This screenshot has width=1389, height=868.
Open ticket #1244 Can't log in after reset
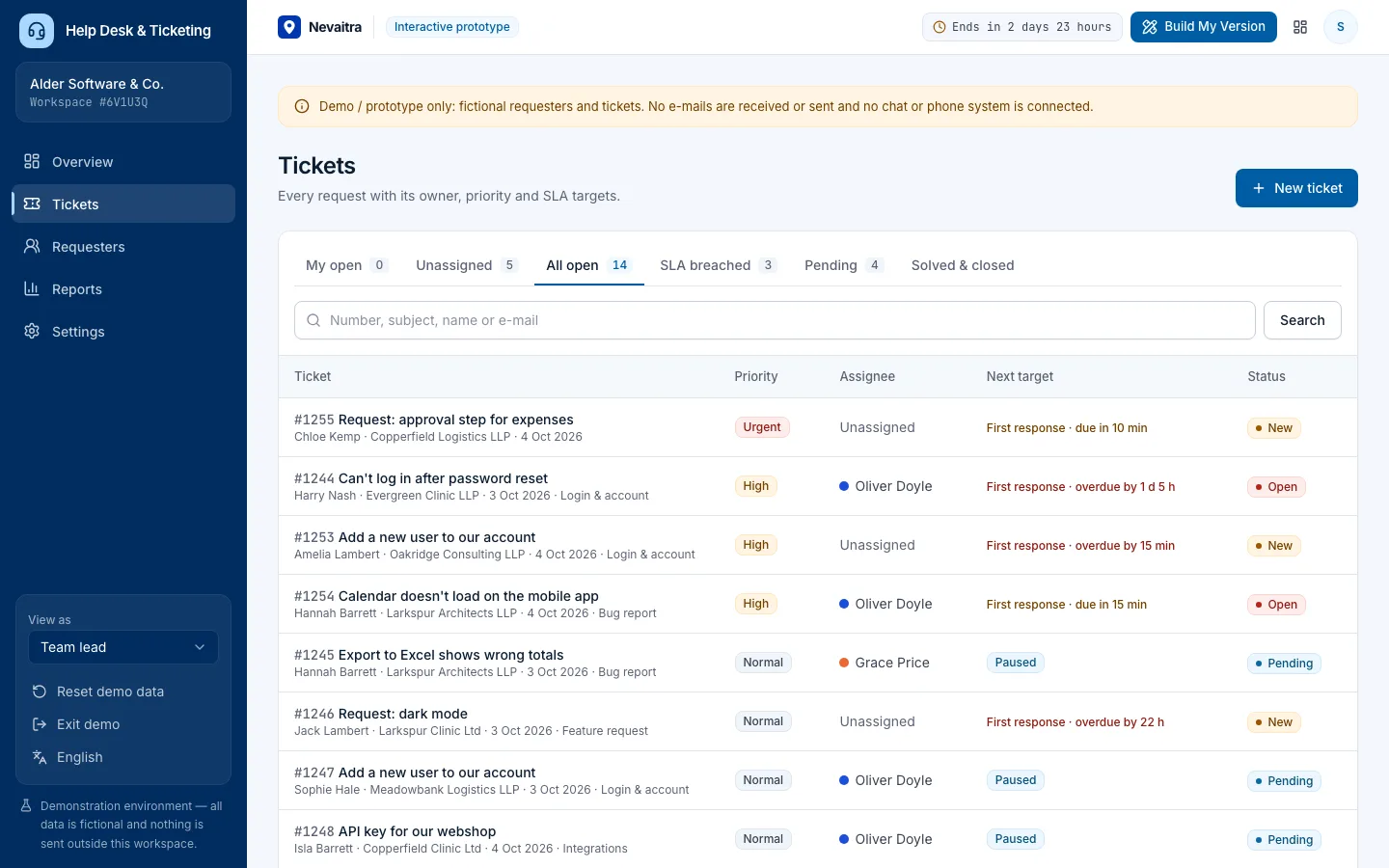(x=421, y=478)
